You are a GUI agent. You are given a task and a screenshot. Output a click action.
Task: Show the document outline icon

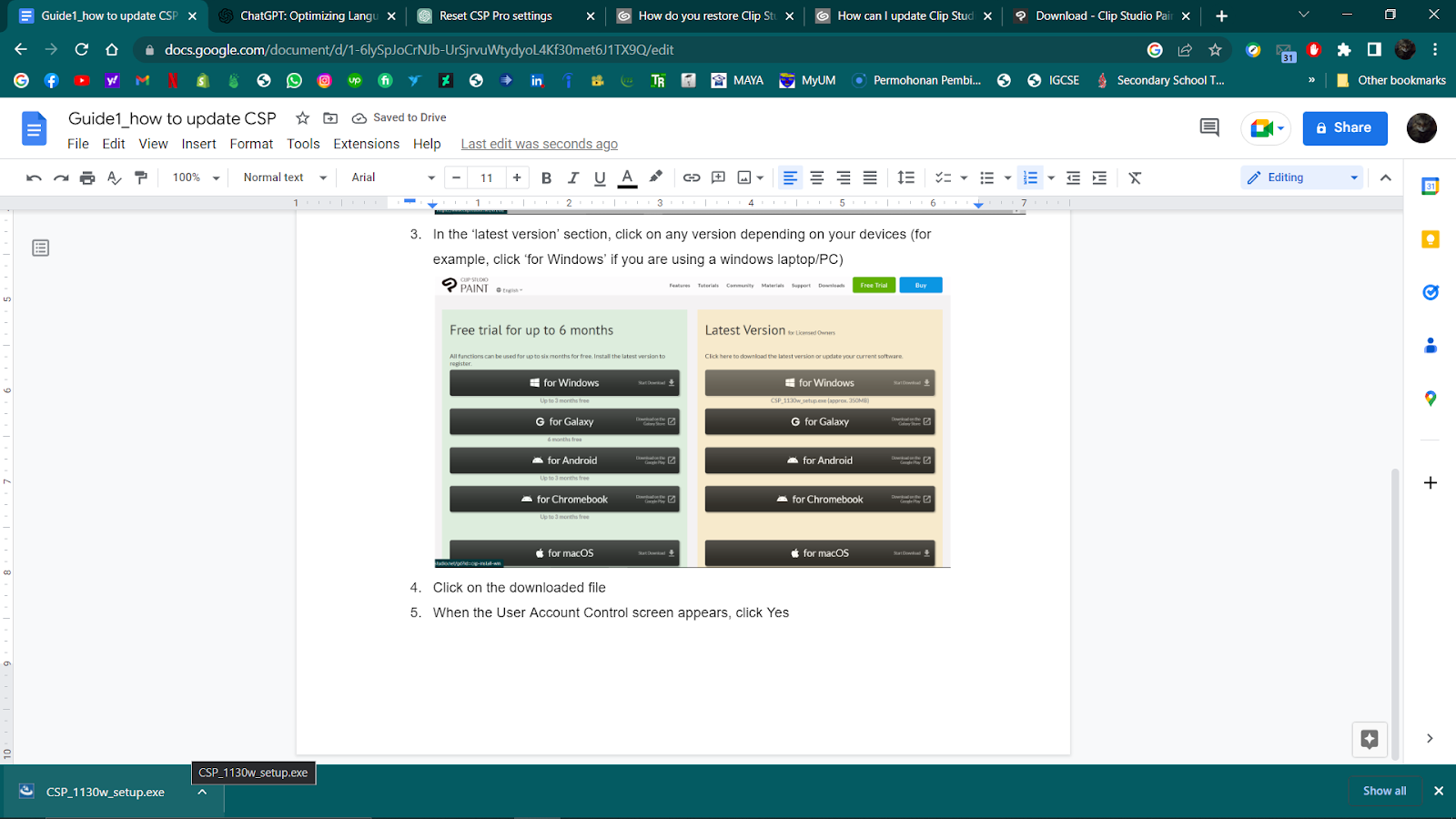coord(40,248)
